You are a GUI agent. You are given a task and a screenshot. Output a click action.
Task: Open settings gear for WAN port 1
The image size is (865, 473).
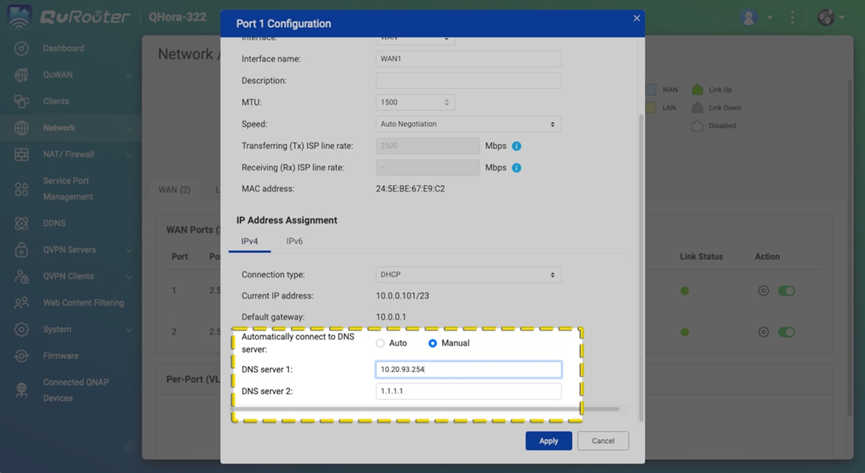(763, 291)
